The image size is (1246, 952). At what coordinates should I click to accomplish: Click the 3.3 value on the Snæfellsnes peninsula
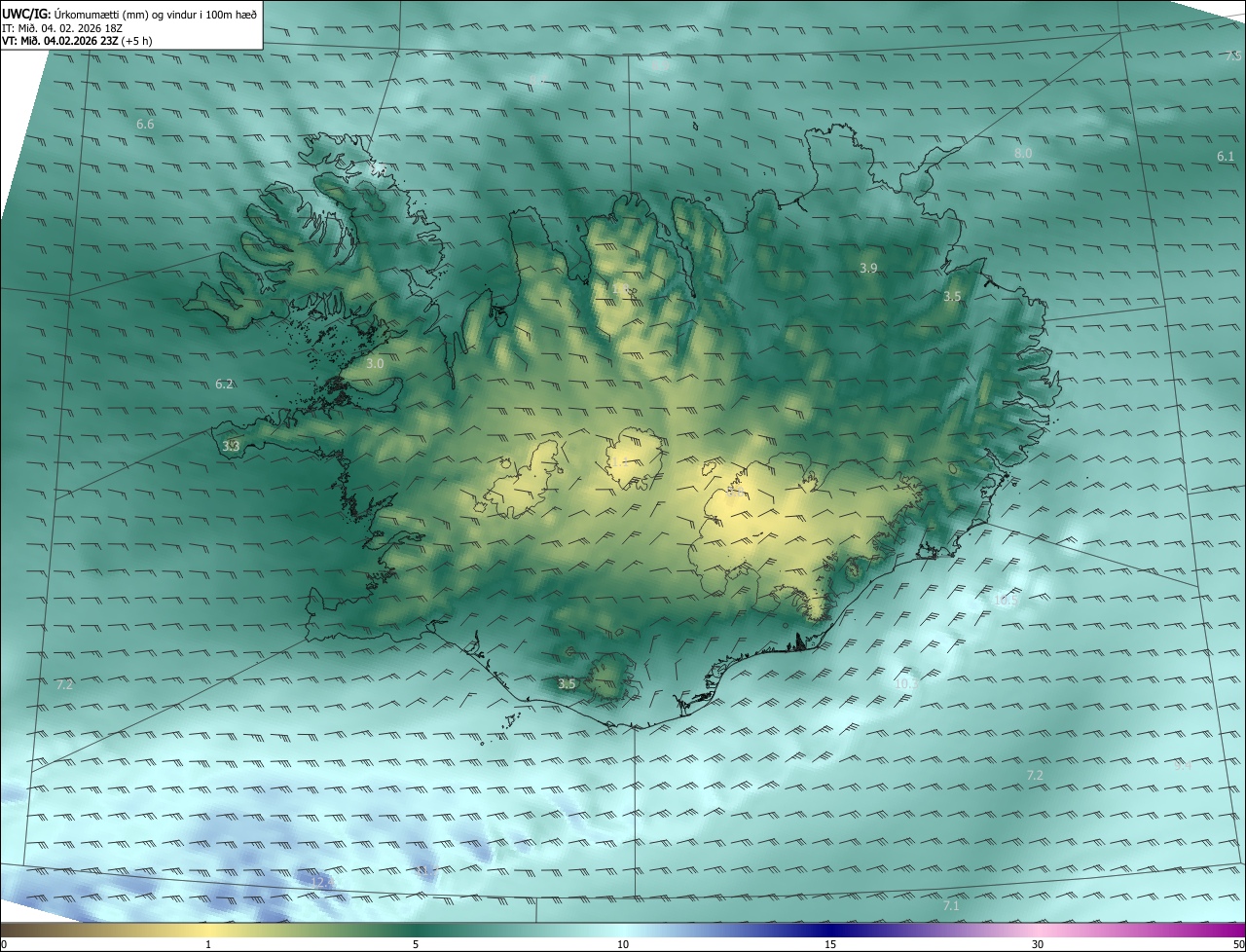(231, 446)
